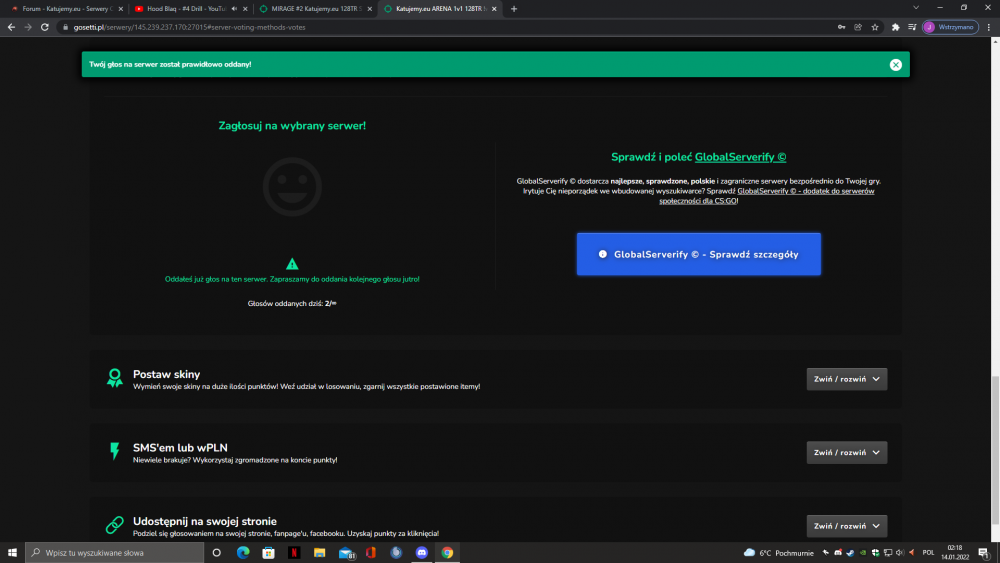Expand the Udostępnij na swojej stronie section
Screen dimensions: 1000x563
click(x=846, y=525)
